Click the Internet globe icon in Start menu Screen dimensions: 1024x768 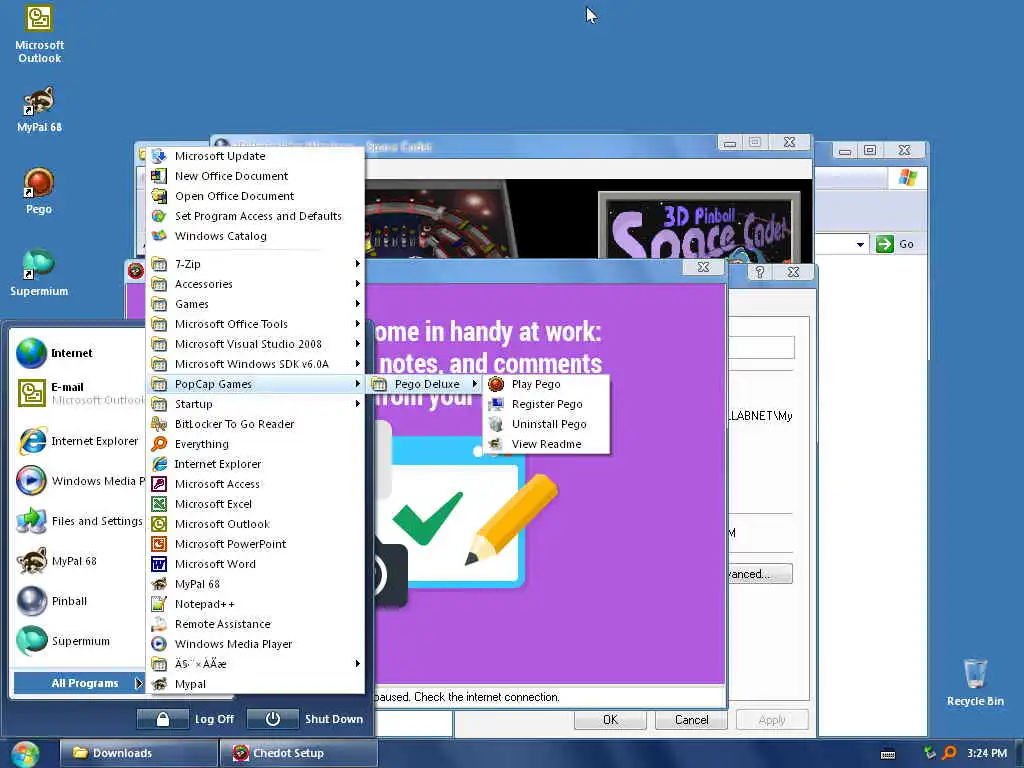[31, 353]
